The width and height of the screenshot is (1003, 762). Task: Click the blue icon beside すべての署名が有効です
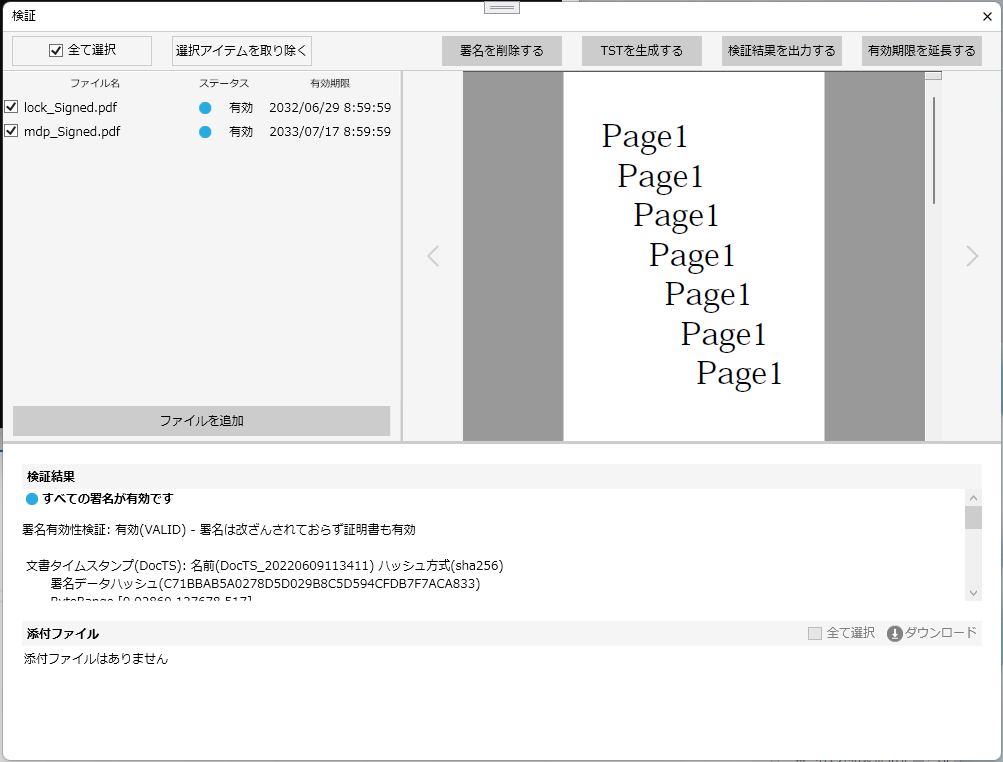(x=32, y=499)
